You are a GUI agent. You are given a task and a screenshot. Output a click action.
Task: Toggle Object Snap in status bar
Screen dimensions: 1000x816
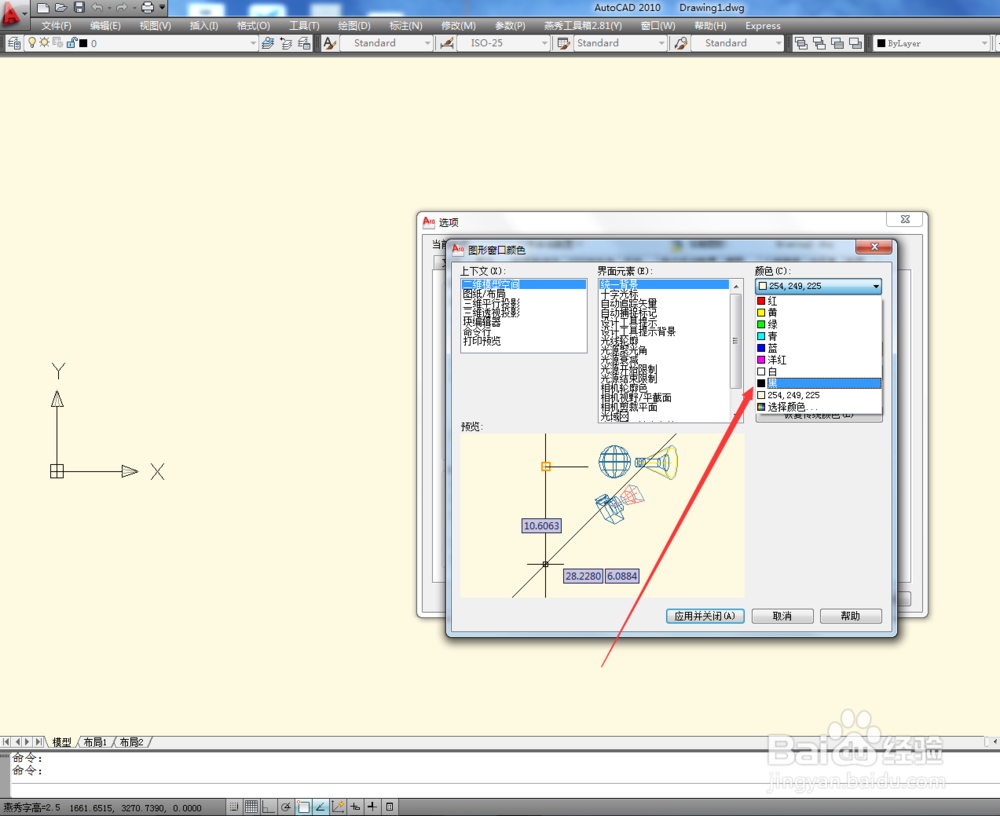pyautogui.click(x=303, y=807)
